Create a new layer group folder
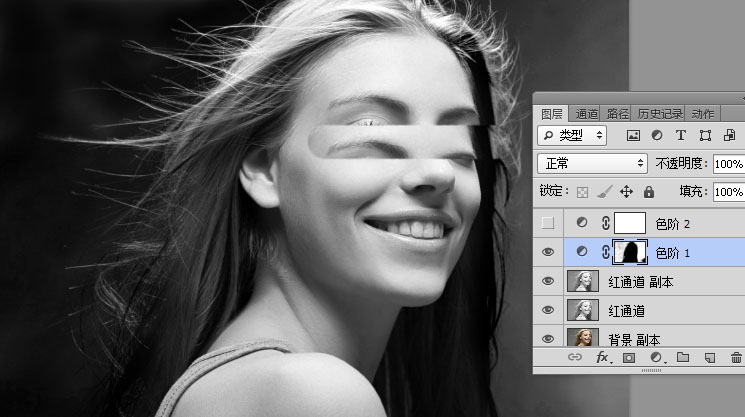745x417 pixels. point(683,357)
